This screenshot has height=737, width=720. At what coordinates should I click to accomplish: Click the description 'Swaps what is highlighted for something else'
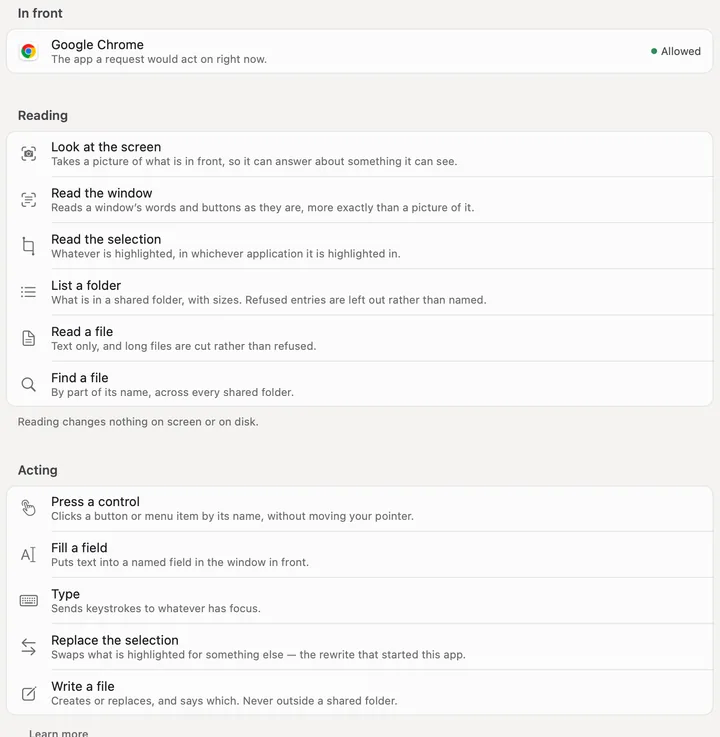click(x=258, y=655)
